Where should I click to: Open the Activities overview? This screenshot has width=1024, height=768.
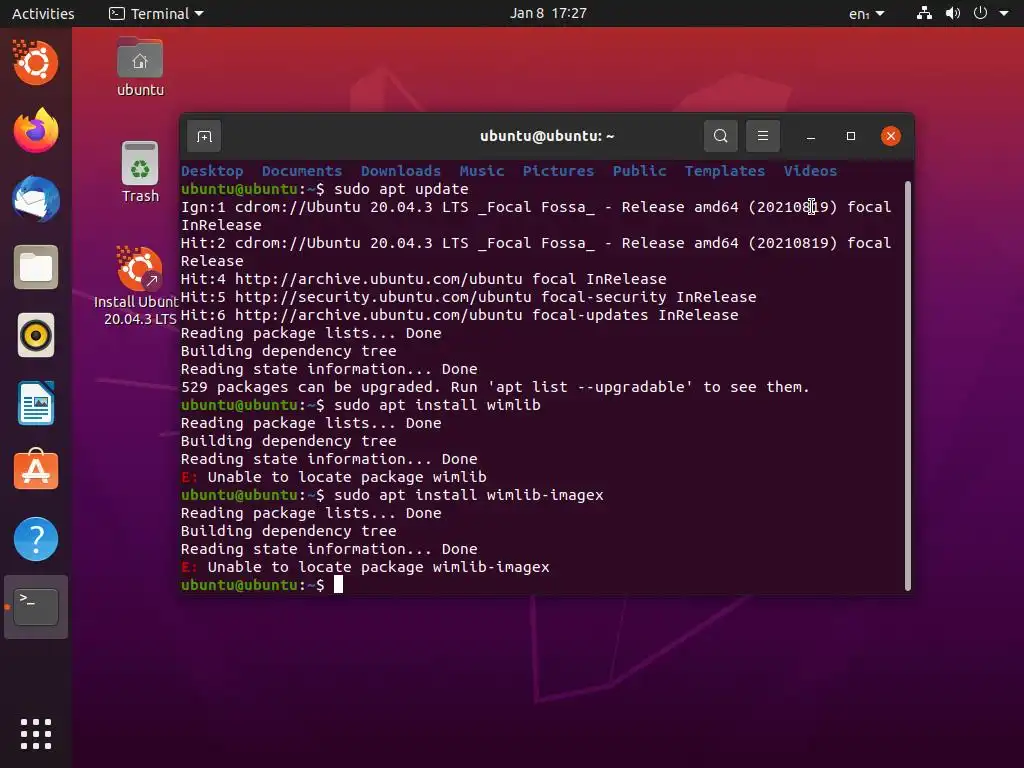point(43,13)
